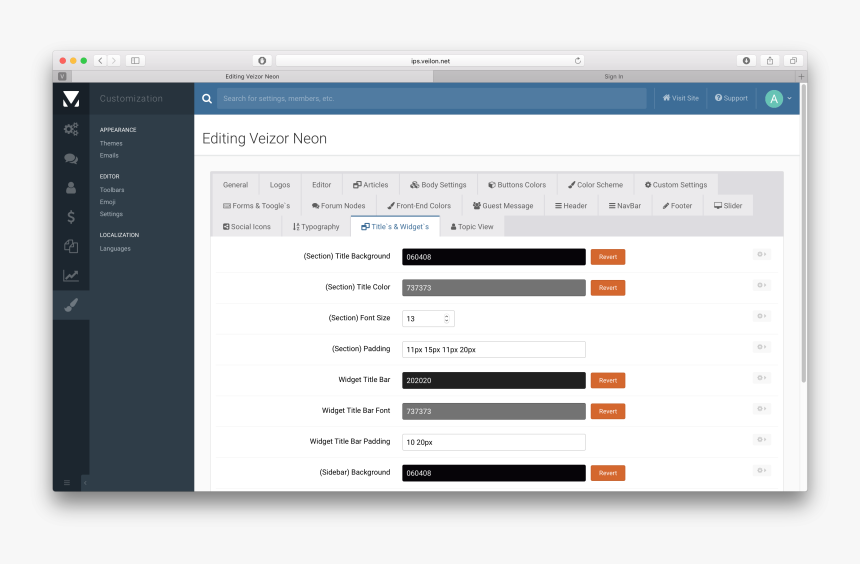The height and width of the screenshot is (564, 860).
Task: Revert the Section Title Background color
Action: [x=608, y=257]
